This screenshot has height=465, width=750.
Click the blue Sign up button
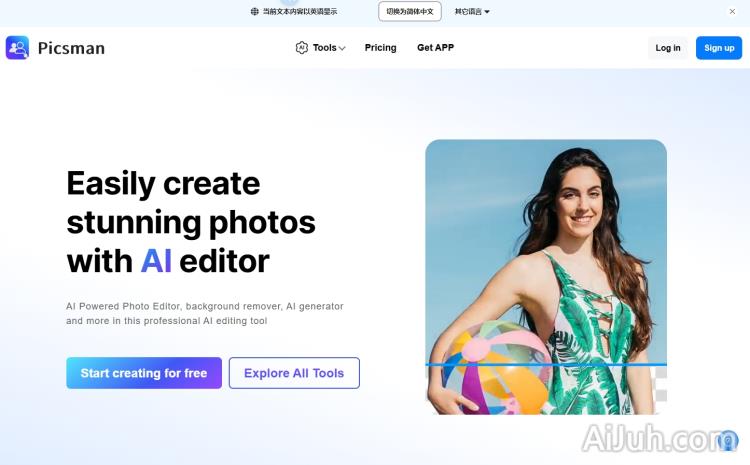pos(719,48)
